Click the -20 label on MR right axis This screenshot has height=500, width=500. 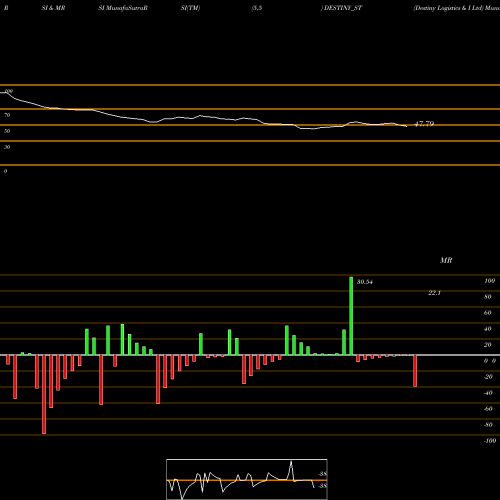488,377
